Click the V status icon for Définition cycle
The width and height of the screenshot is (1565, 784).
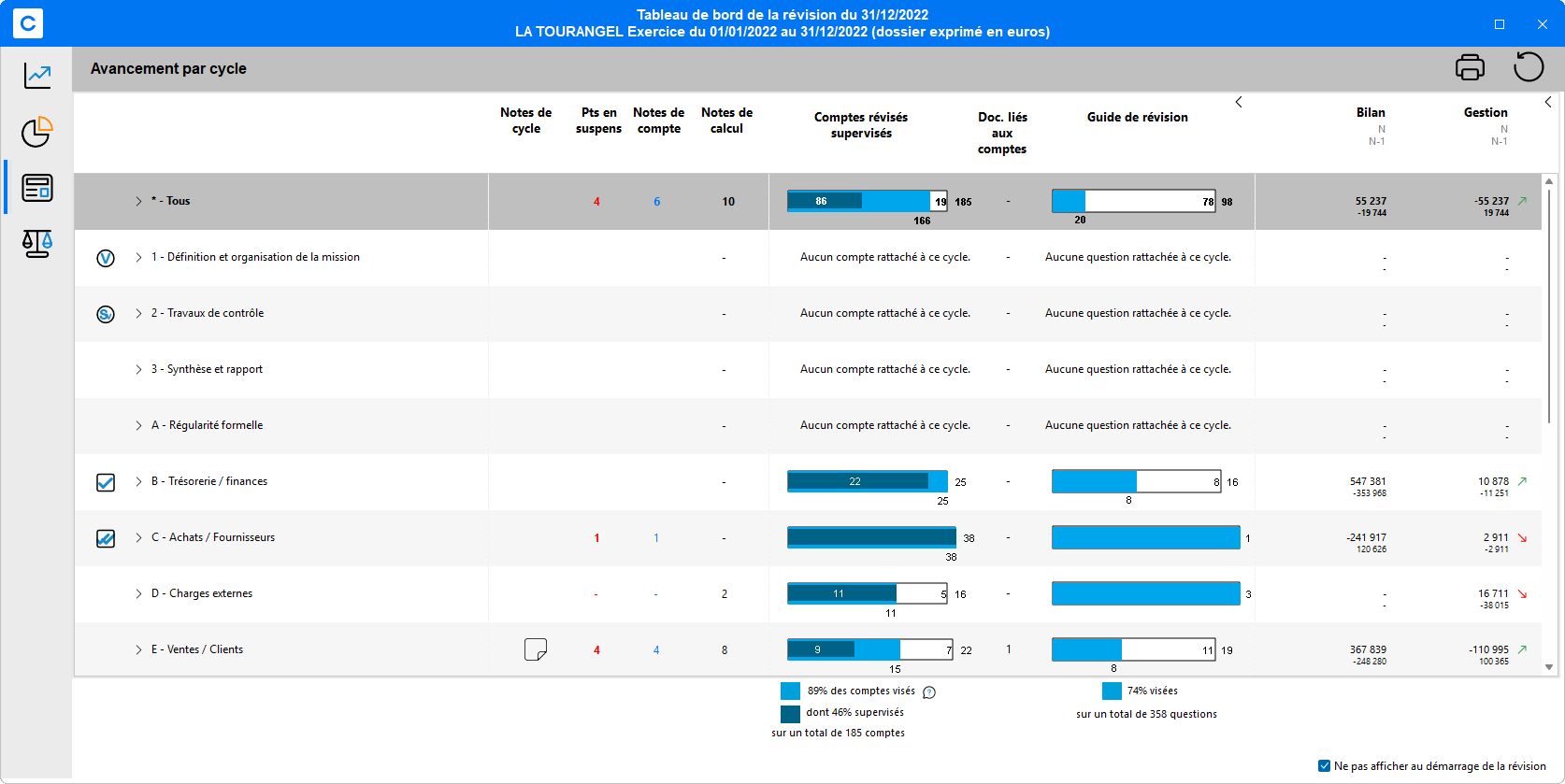[106, 258]
